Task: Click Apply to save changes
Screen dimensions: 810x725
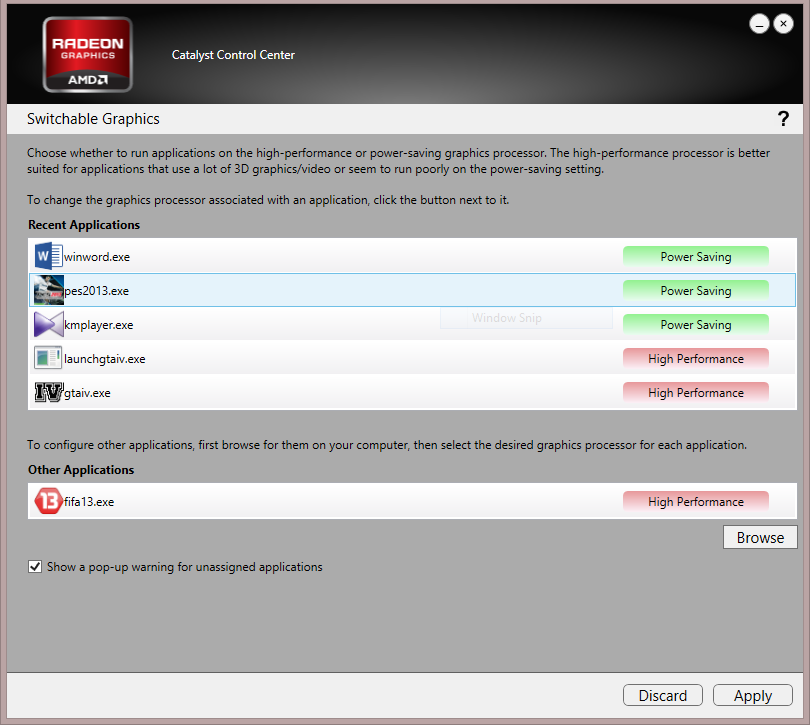Action: coord(752,696)
